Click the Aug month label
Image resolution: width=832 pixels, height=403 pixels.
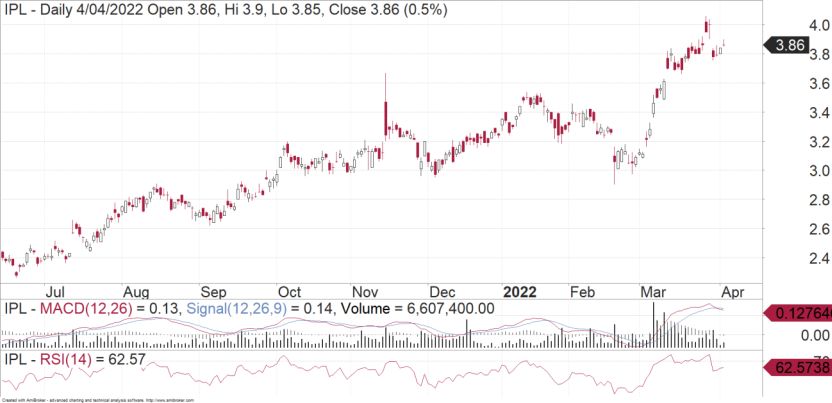tap(137, 292)
